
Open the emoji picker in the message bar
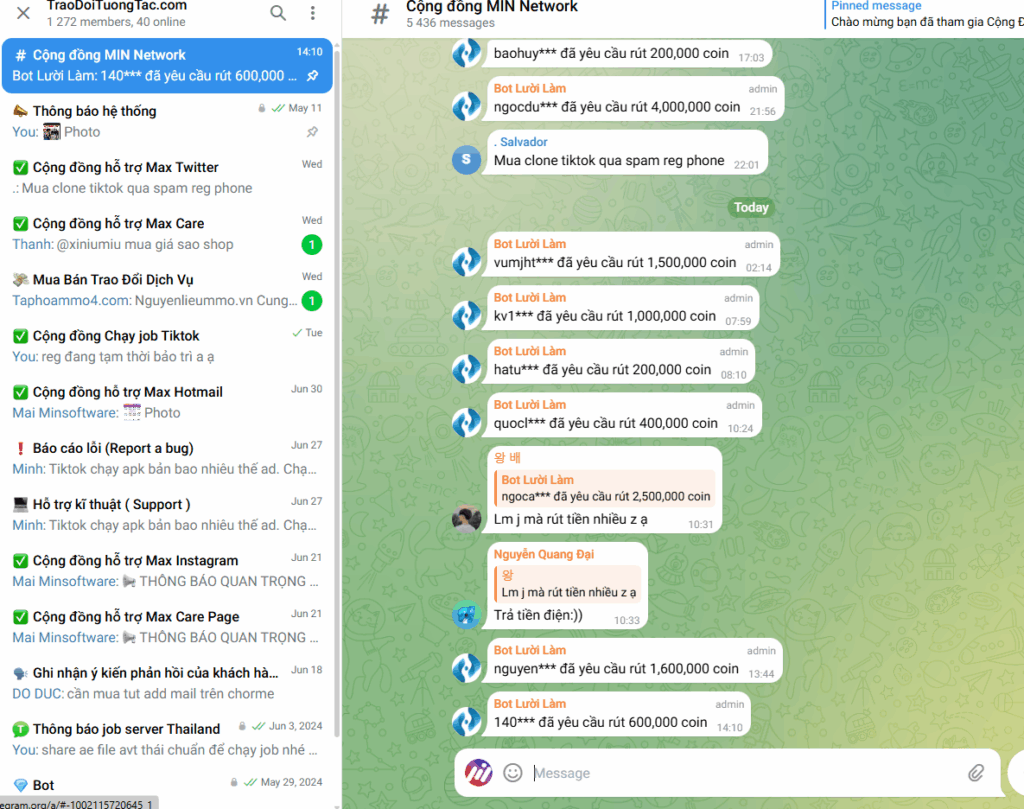point(513,773)
